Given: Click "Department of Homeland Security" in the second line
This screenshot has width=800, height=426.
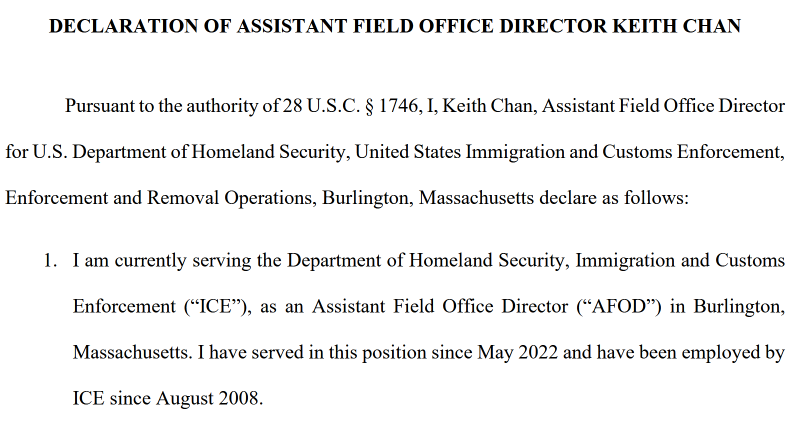Looking at the screenshot, I should click(211, 152).
